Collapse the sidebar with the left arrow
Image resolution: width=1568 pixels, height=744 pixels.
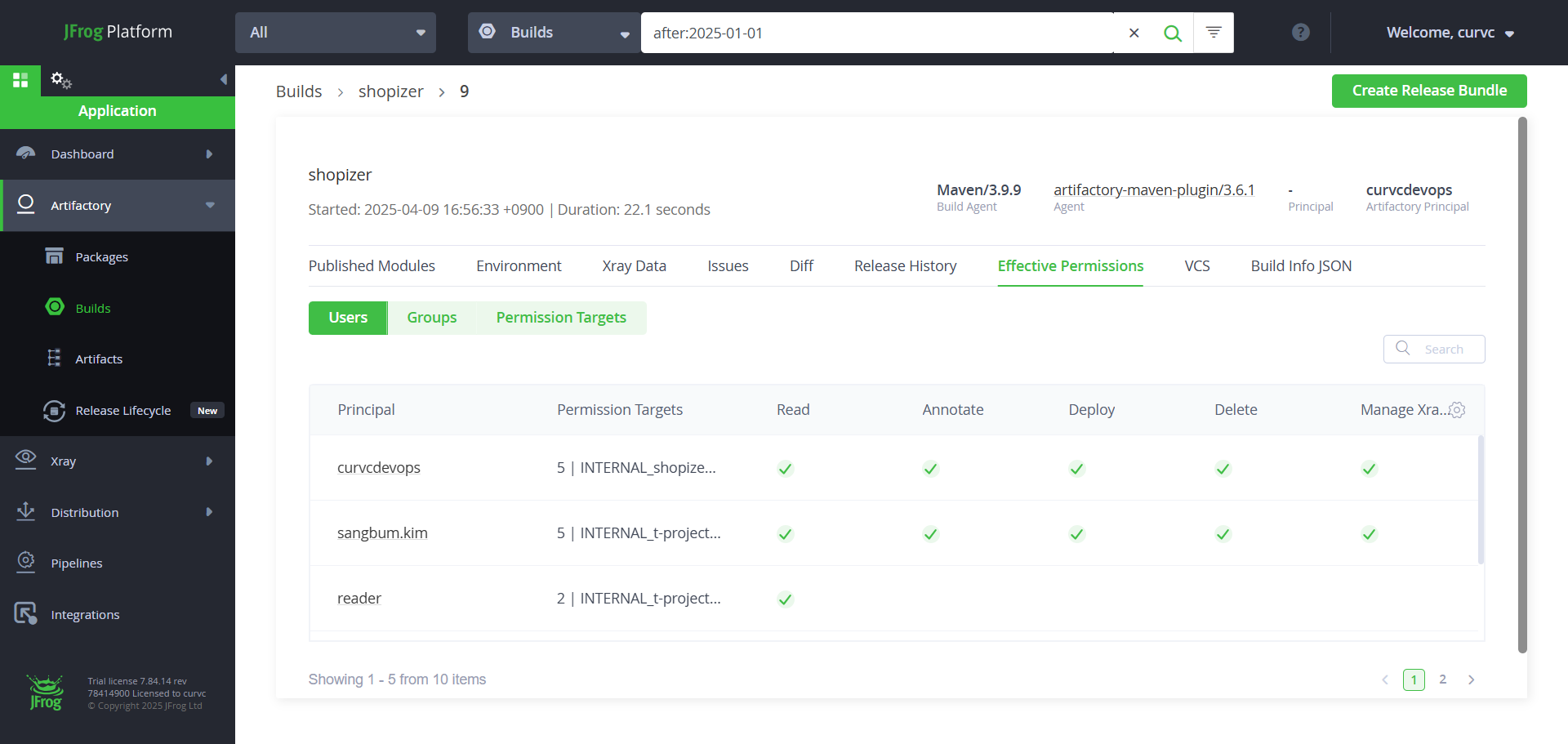point(223,79)
